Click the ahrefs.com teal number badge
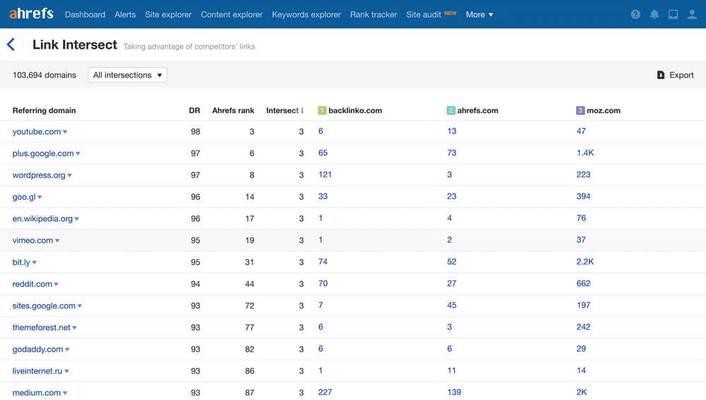Image resolution: width=706 pixels, height=400 pixels. (451, 110)
